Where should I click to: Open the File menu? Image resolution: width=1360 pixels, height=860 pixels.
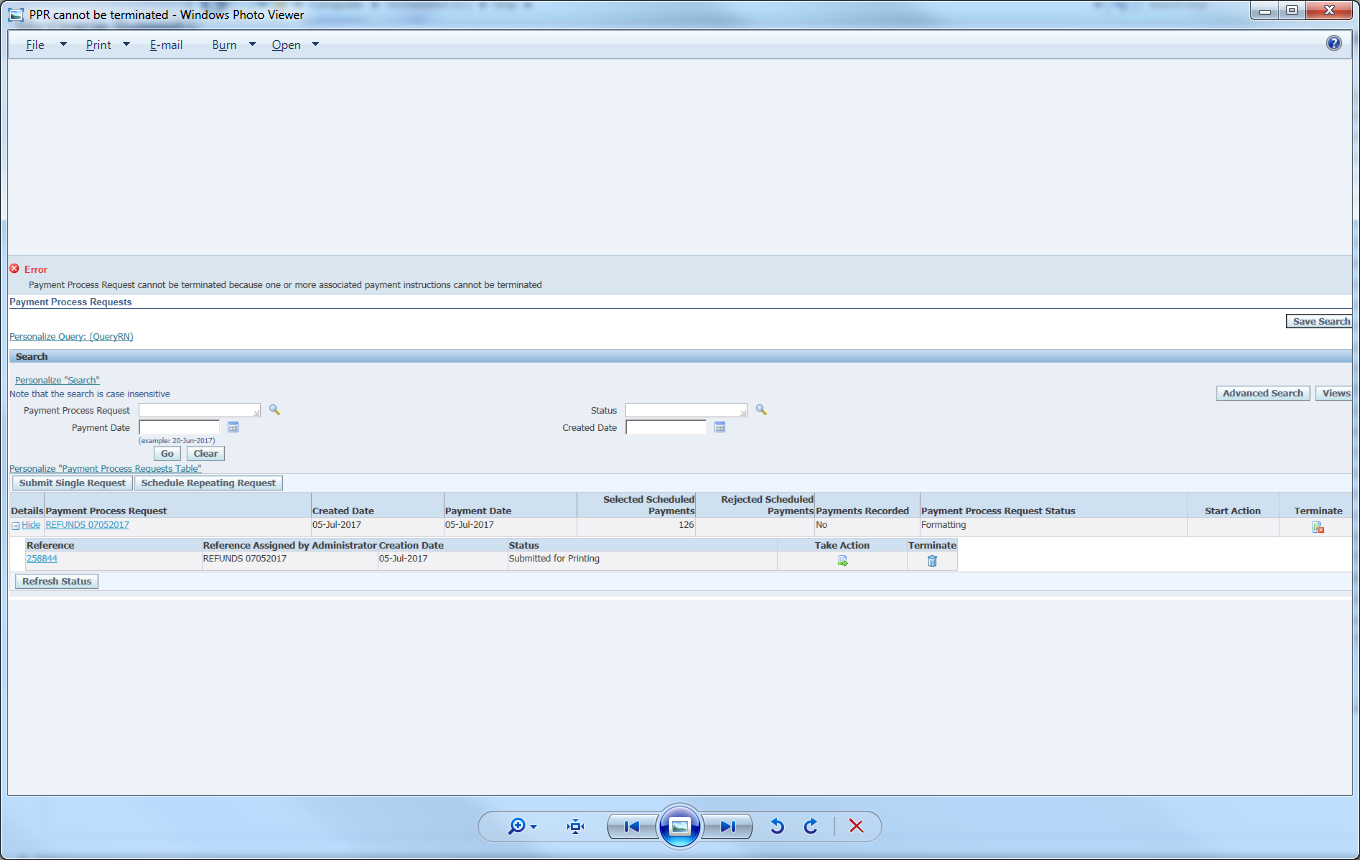[x=35, y=44]
